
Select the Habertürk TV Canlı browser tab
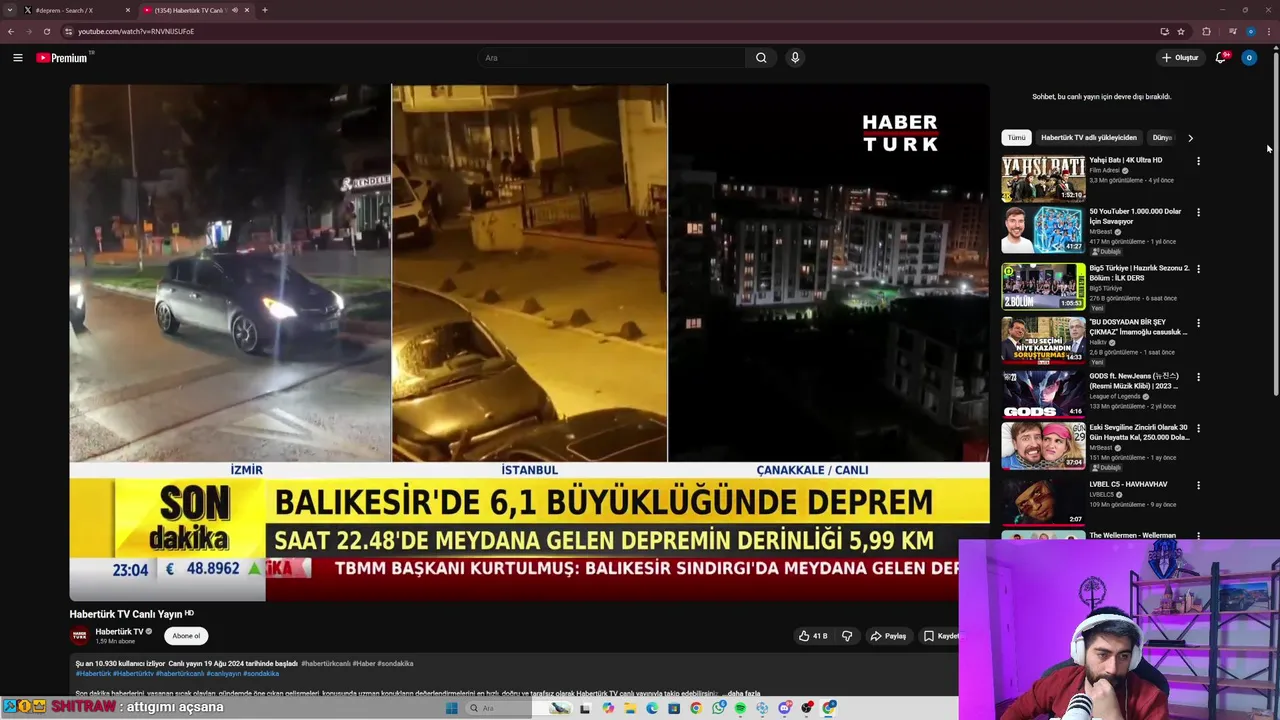click(x=195, y=10)
